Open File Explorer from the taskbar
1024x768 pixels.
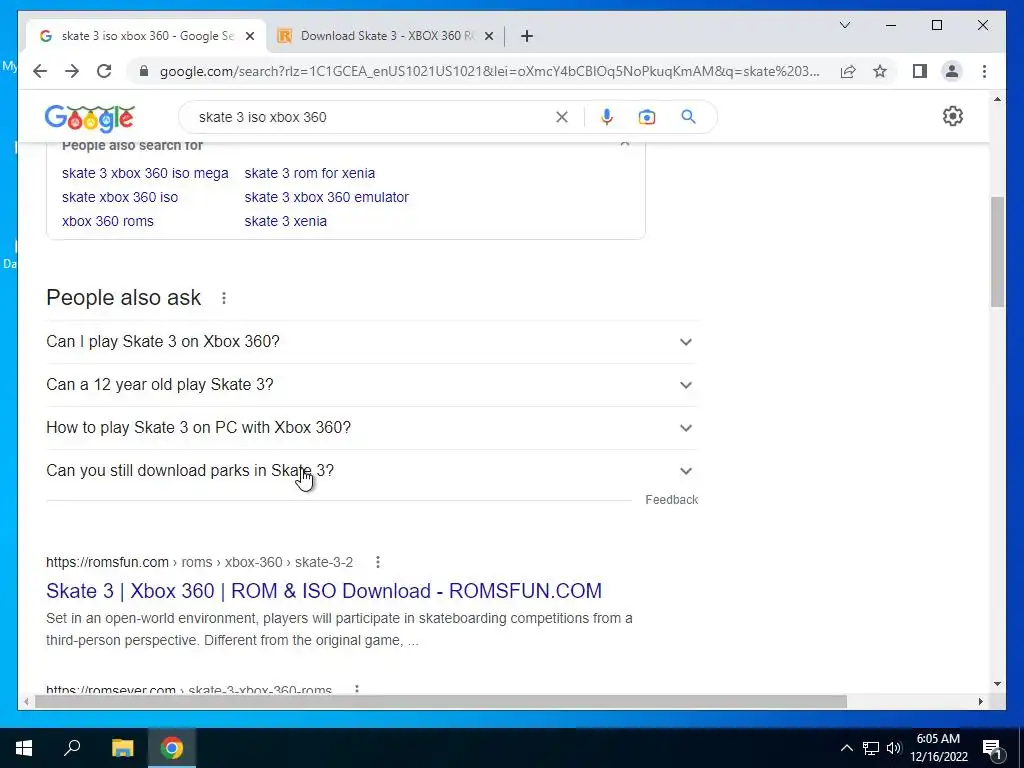122,748
